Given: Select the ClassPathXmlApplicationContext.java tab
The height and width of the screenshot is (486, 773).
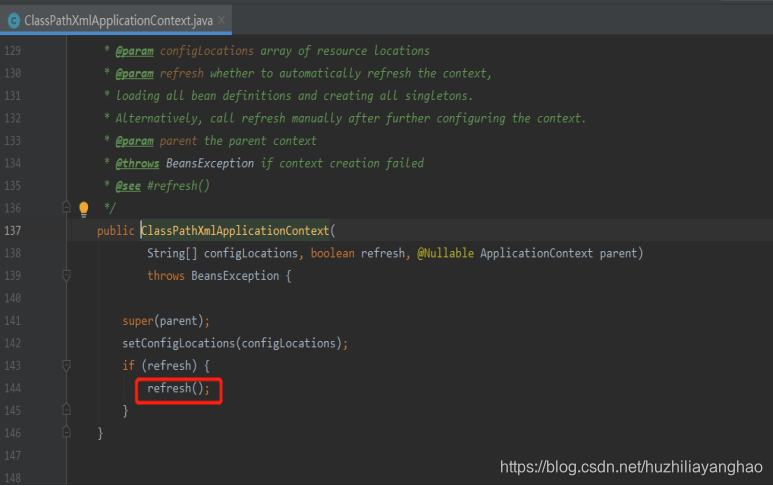Looking at the screenshot, I should 116,20.
